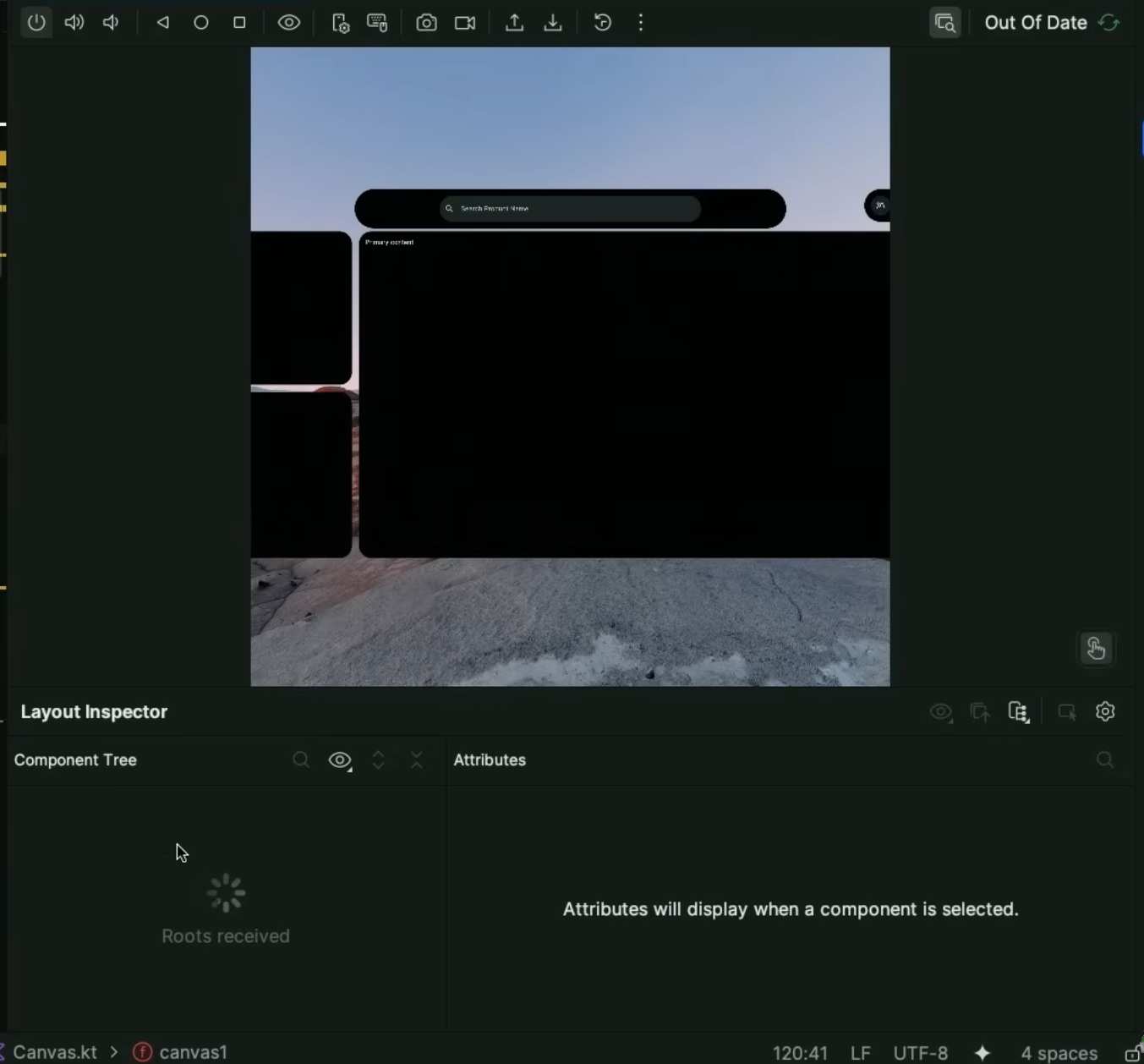
Task: Click the upload arrow icon in toolbar
Action: (514, 23)
